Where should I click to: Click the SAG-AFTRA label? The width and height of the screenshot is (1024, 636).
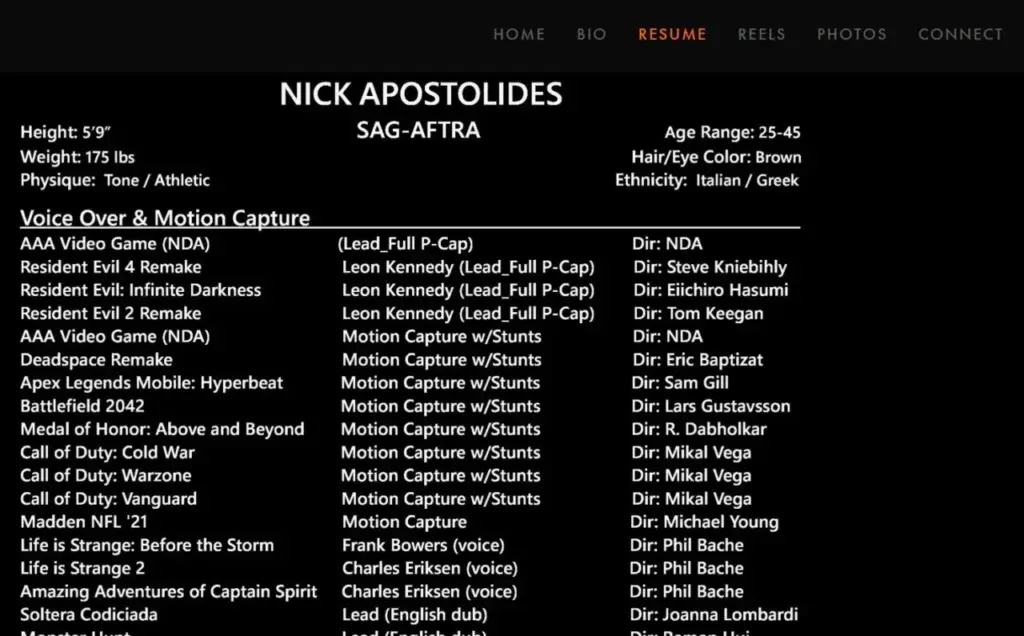(419, 130)
